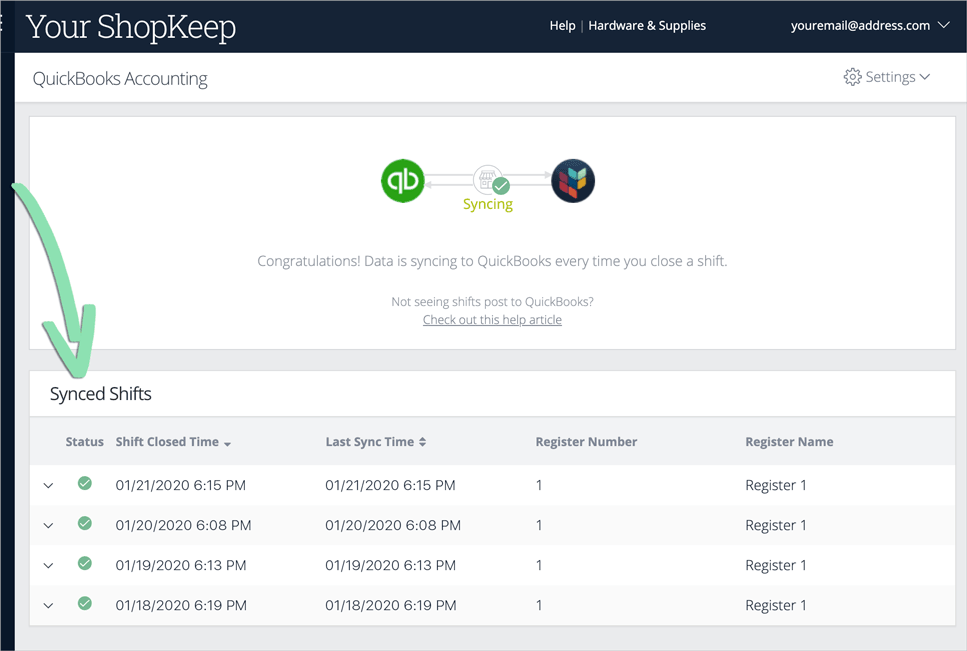The image size is (967, 651).
Task: Click register number 1 in 01/19/2020 row
Action: (x=539, y=565)
